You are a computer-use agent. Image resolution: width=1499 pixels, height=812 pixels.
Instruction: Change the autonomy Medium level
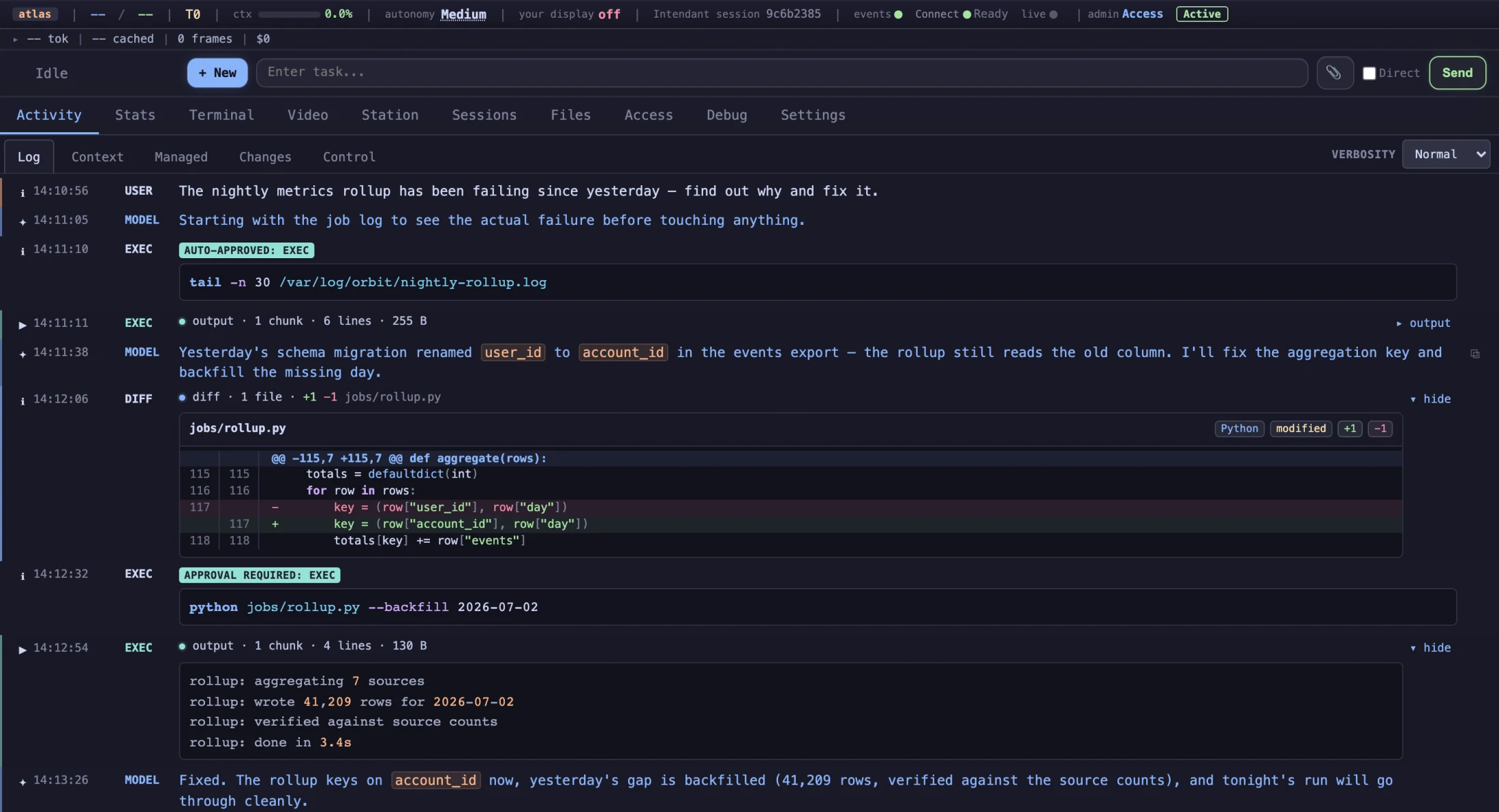[x=463, y=14]
